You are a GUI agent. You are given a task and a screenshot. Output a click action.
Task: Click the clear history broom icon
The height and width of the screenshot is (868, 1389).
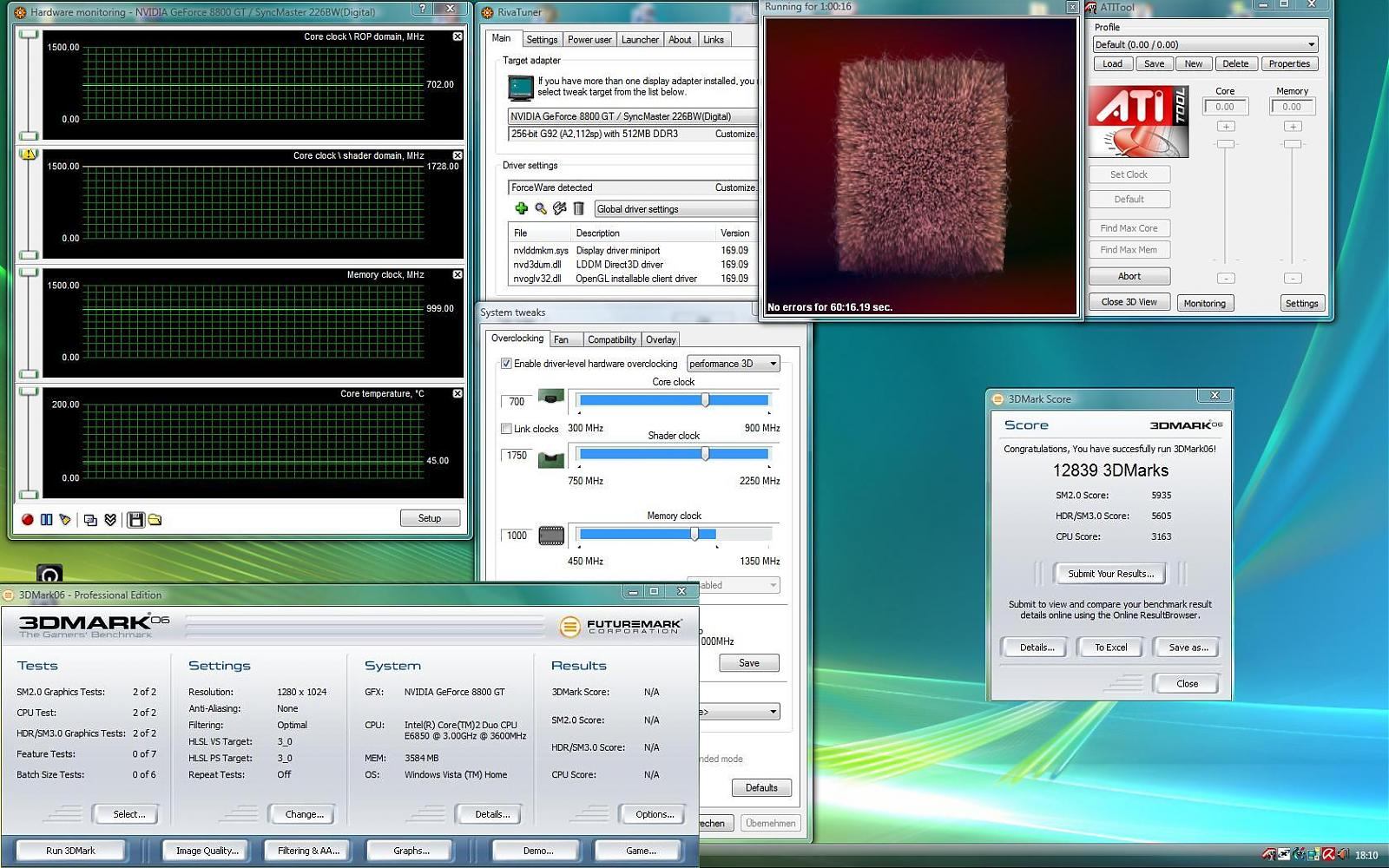65,519
